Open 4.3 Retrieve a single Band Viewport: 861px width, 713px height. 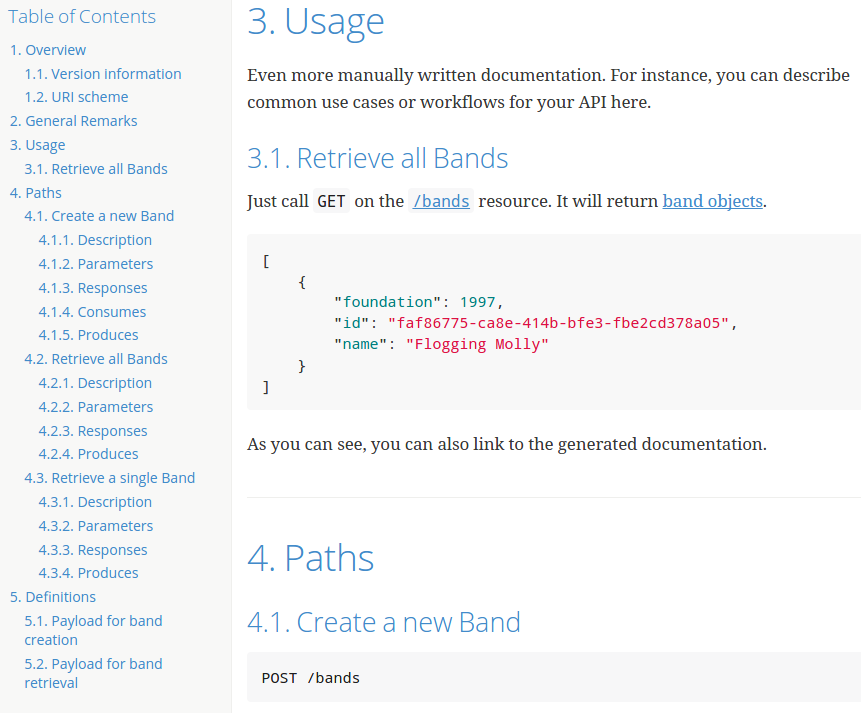110,477
